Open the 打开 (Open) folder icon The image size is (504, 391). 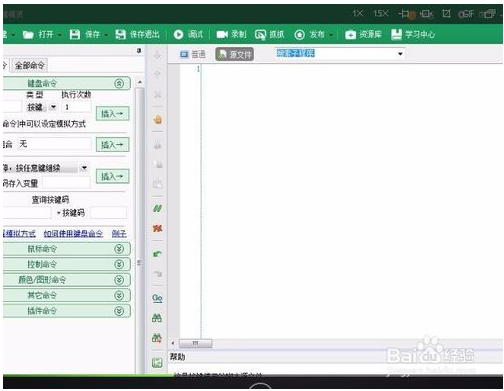pyautogui.click(x=28, y=35)
